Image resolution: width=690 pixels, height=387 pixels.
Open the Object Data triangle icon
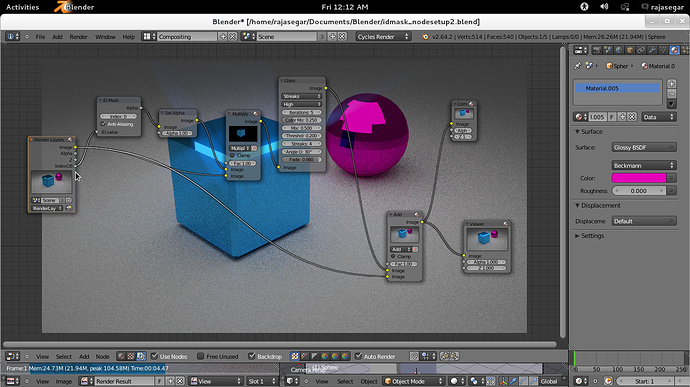click(663, 50)
